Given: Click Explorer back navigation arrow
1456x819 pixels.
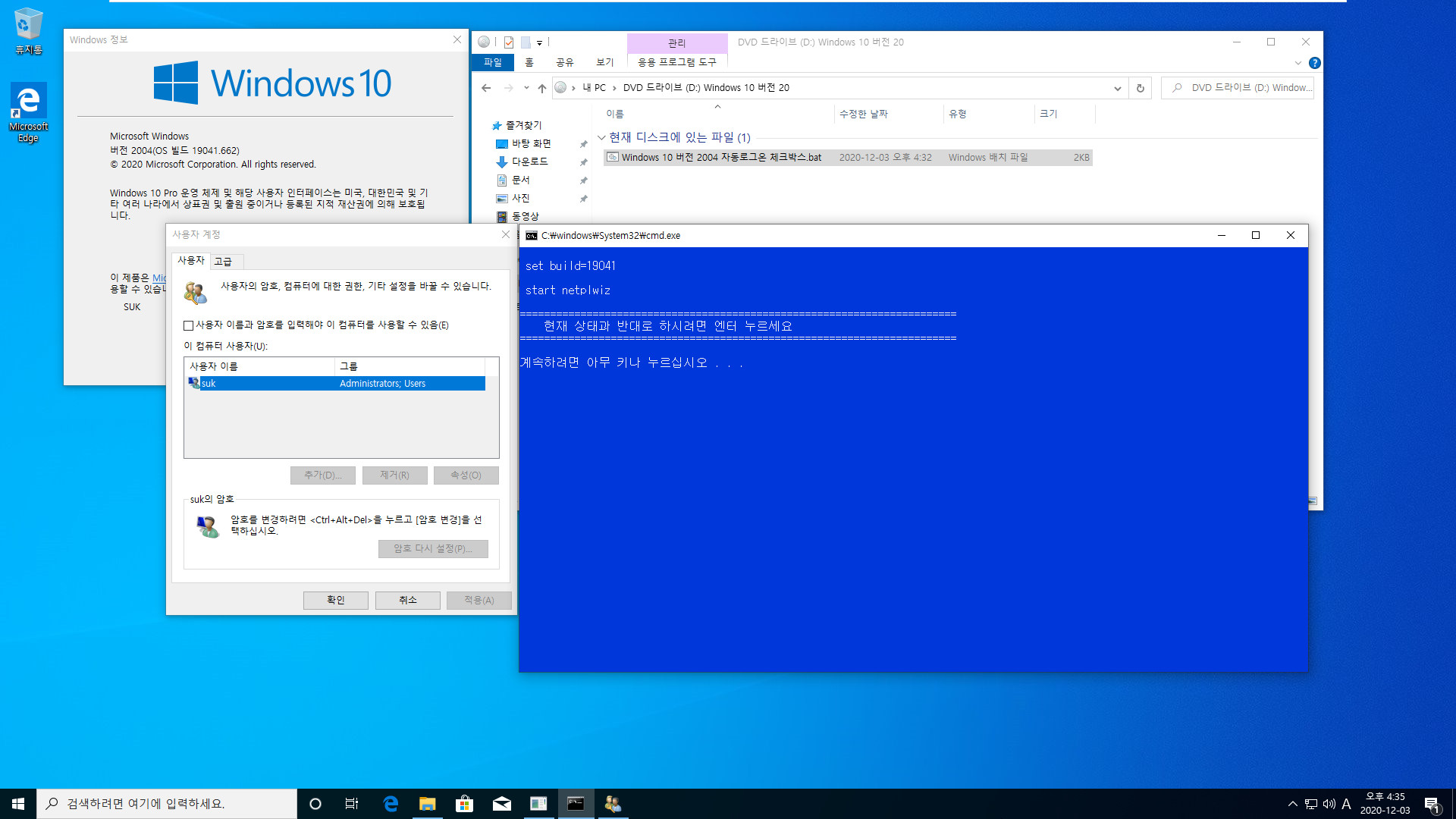Looking at the screenshot, I should (486, 88).
